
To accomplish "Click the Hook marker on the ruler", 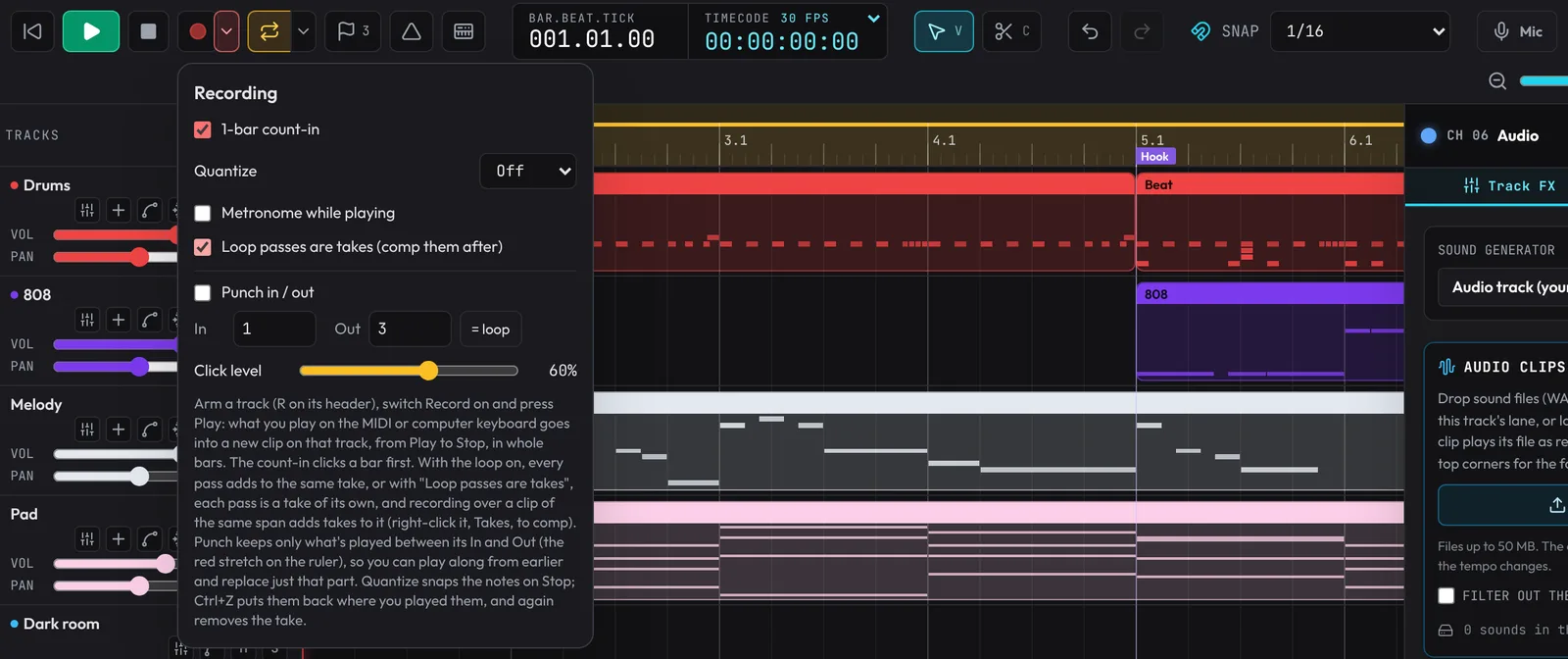I will click(x=1154, y=157).
